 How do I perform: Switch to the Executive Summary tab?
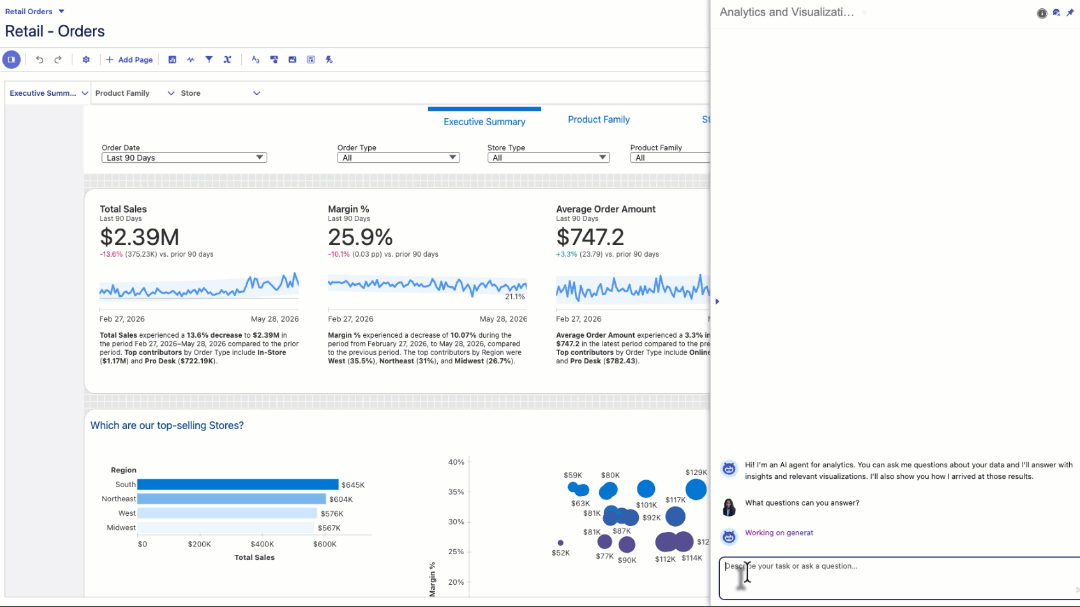click(484, 121)
